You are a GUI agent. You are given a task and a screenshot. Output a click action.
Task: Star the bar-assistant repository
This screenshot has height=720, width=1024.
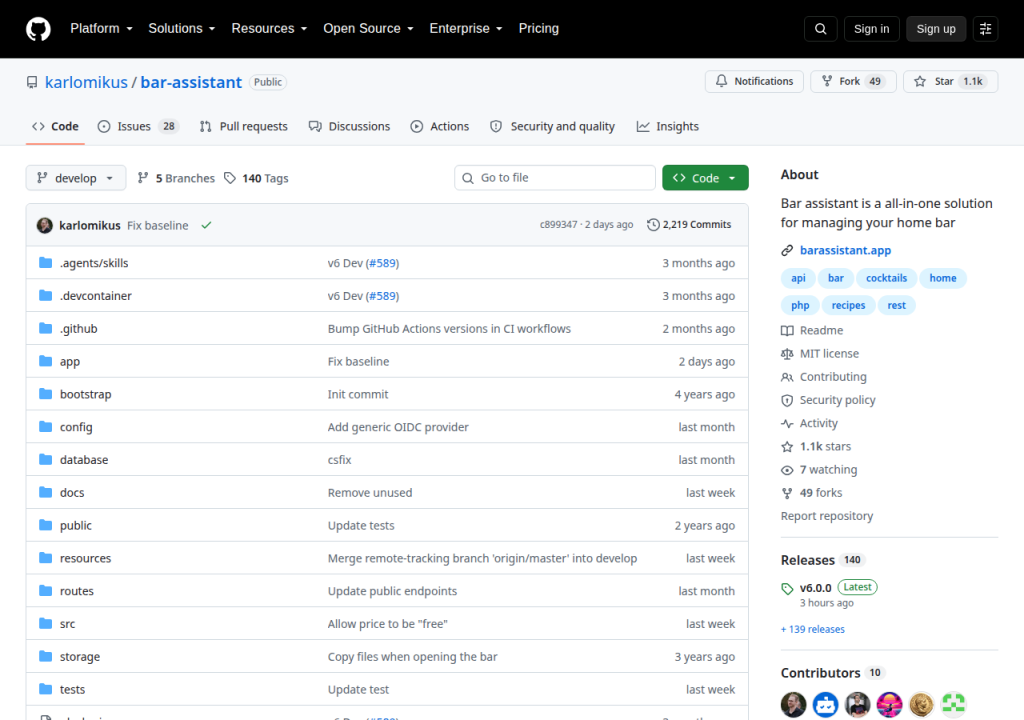pyautogui.click(x=950, y=81)
